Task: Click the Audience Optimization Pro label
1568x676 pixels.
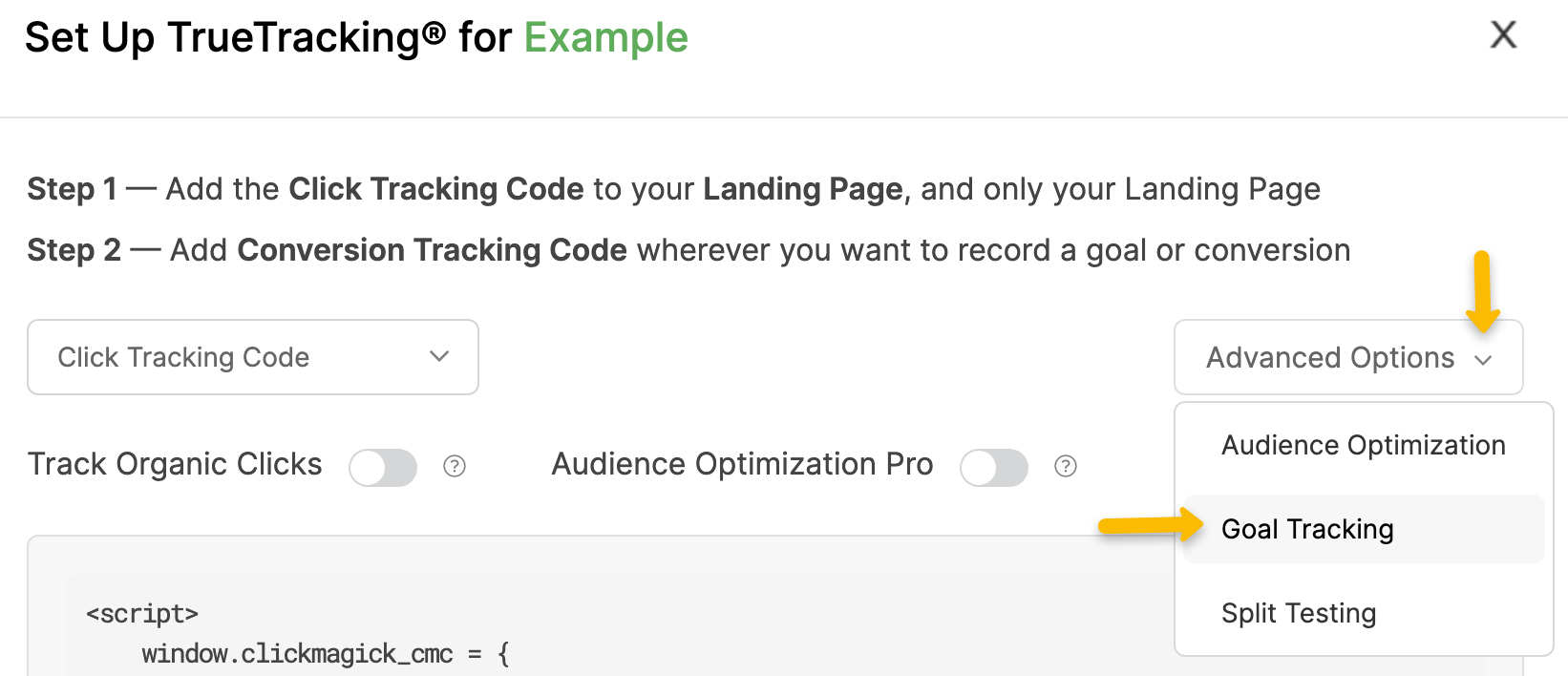Action: (742, 464)
